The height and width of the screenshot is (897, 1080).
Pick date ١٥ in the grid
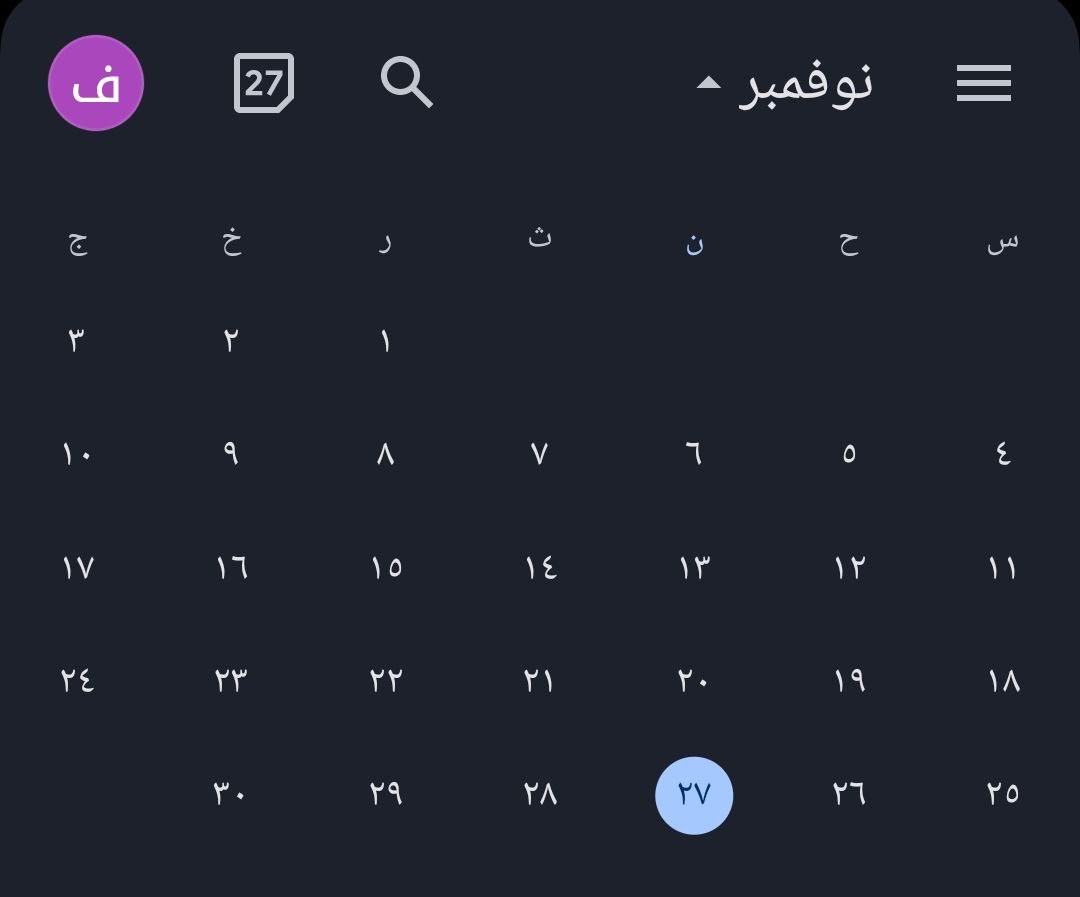coord(385,568)
